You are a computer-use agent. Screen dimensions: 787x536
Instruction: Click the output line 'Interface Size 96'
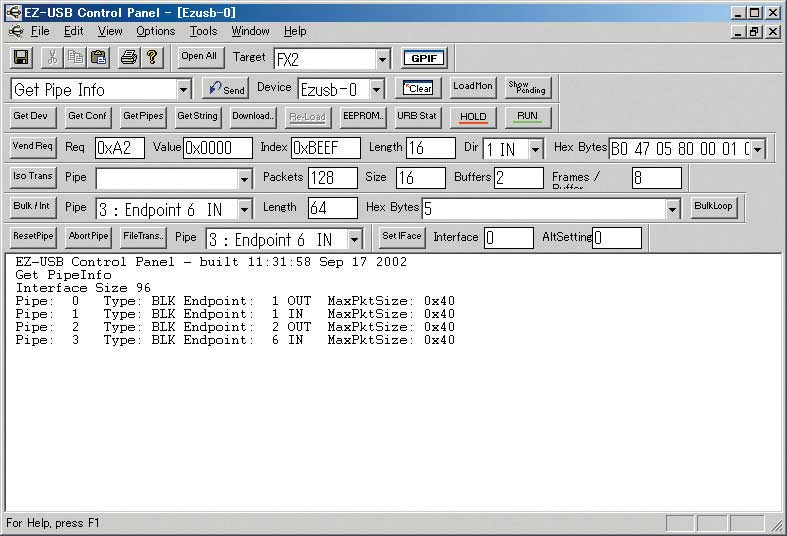[x=83, y=288]
